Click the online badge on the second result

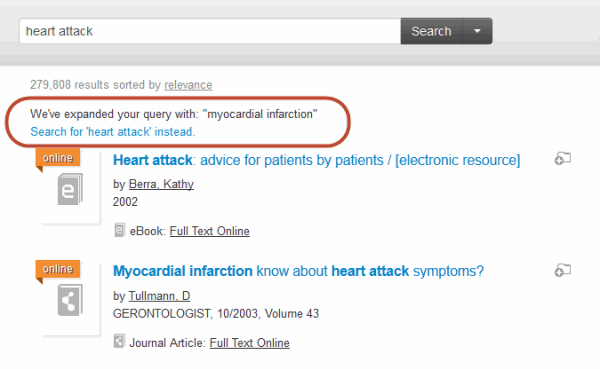click(x=58, y=269)
